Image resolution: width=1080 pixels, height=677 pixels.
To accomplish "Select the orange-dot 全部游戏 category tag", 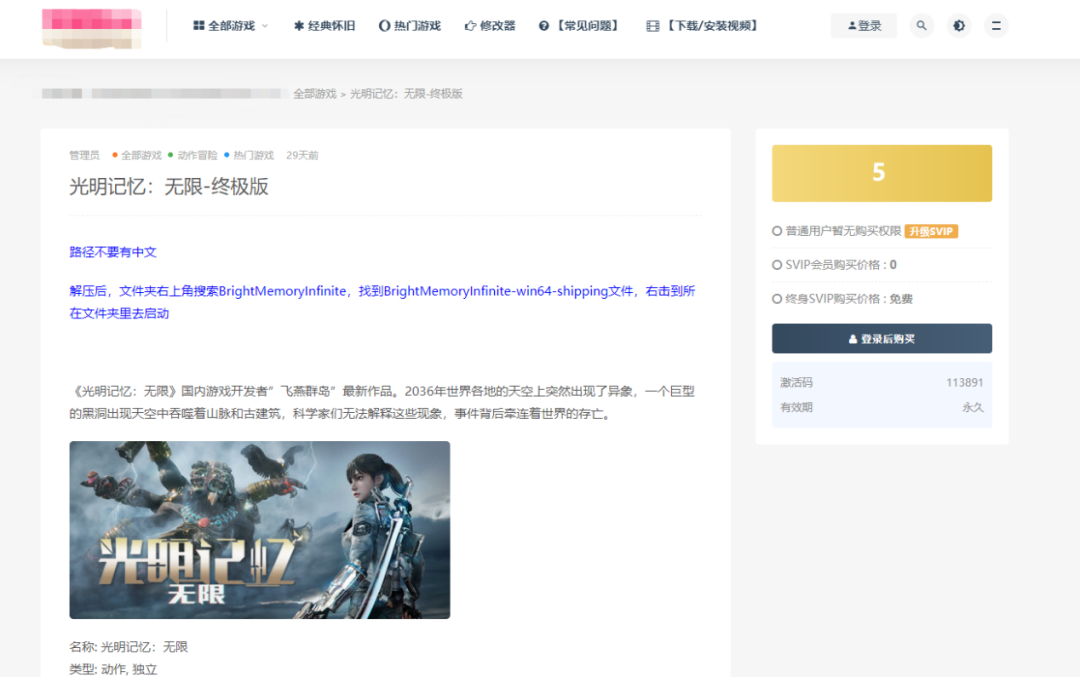I will [137, 156].
